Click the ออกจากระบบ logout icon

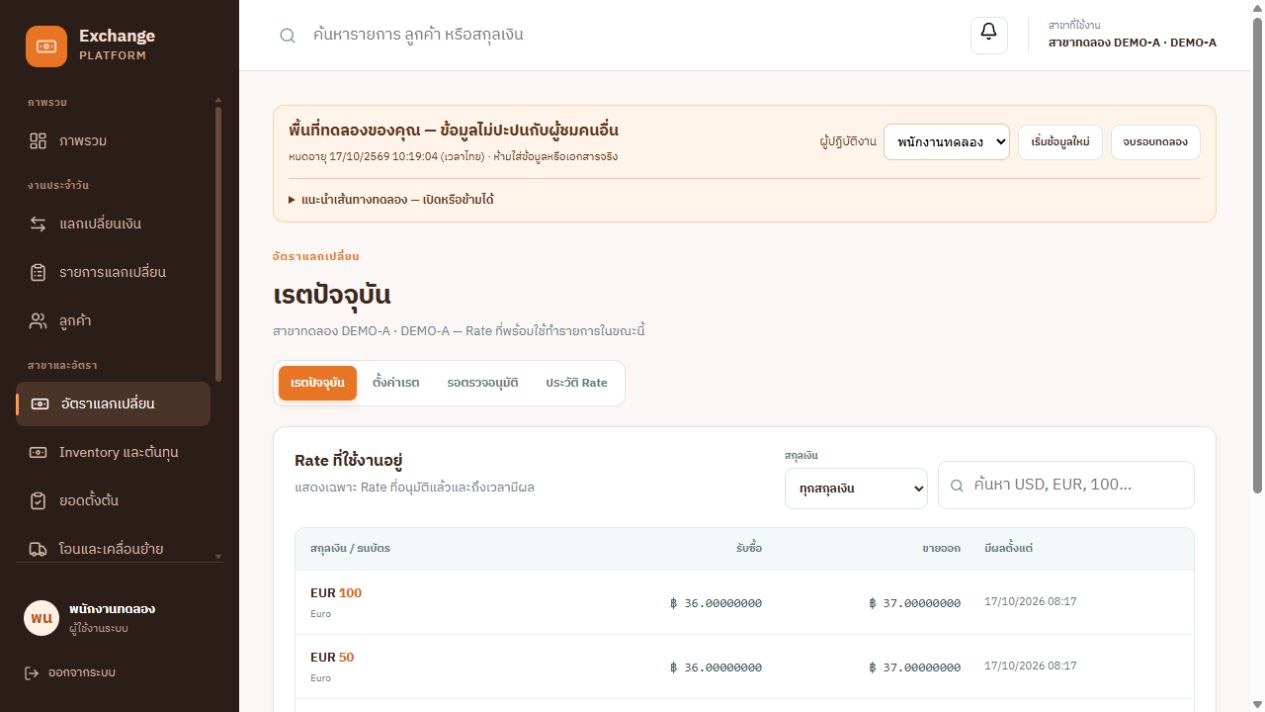[31, 673]
